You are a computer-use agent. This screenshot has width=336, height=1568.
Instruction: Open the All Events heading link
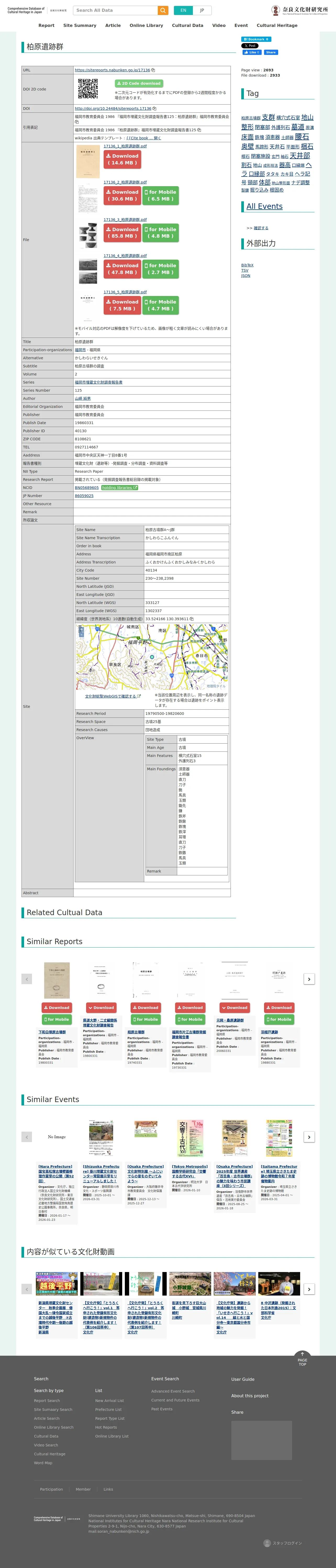click(x=264, y=206)
